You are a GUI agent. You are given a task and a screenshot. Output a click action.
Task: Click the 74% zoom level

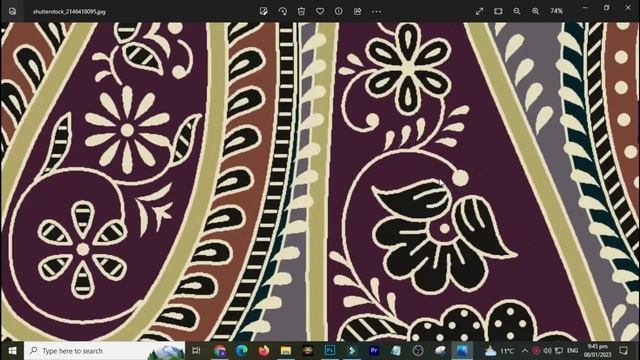(x=556, y=11)
